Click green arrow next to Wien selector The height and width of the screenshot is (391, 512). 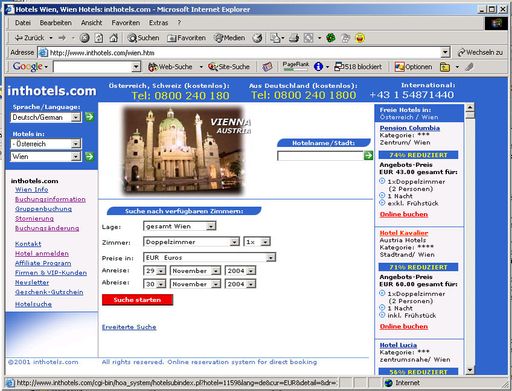(89, 156)
